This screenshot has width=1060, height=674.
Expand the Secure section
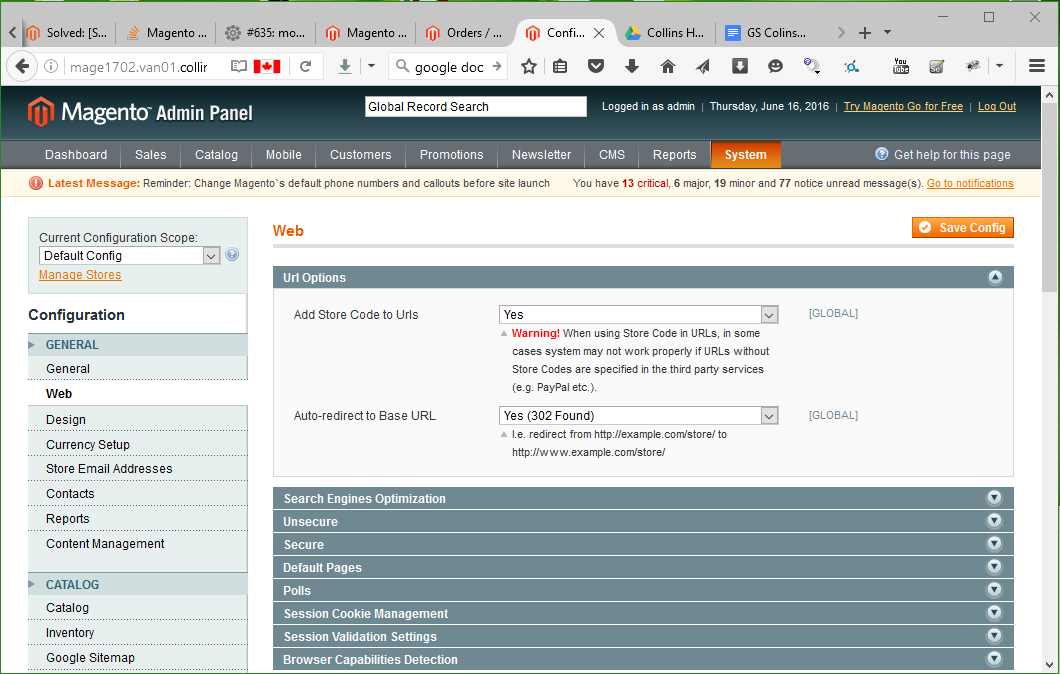[994, 544]
